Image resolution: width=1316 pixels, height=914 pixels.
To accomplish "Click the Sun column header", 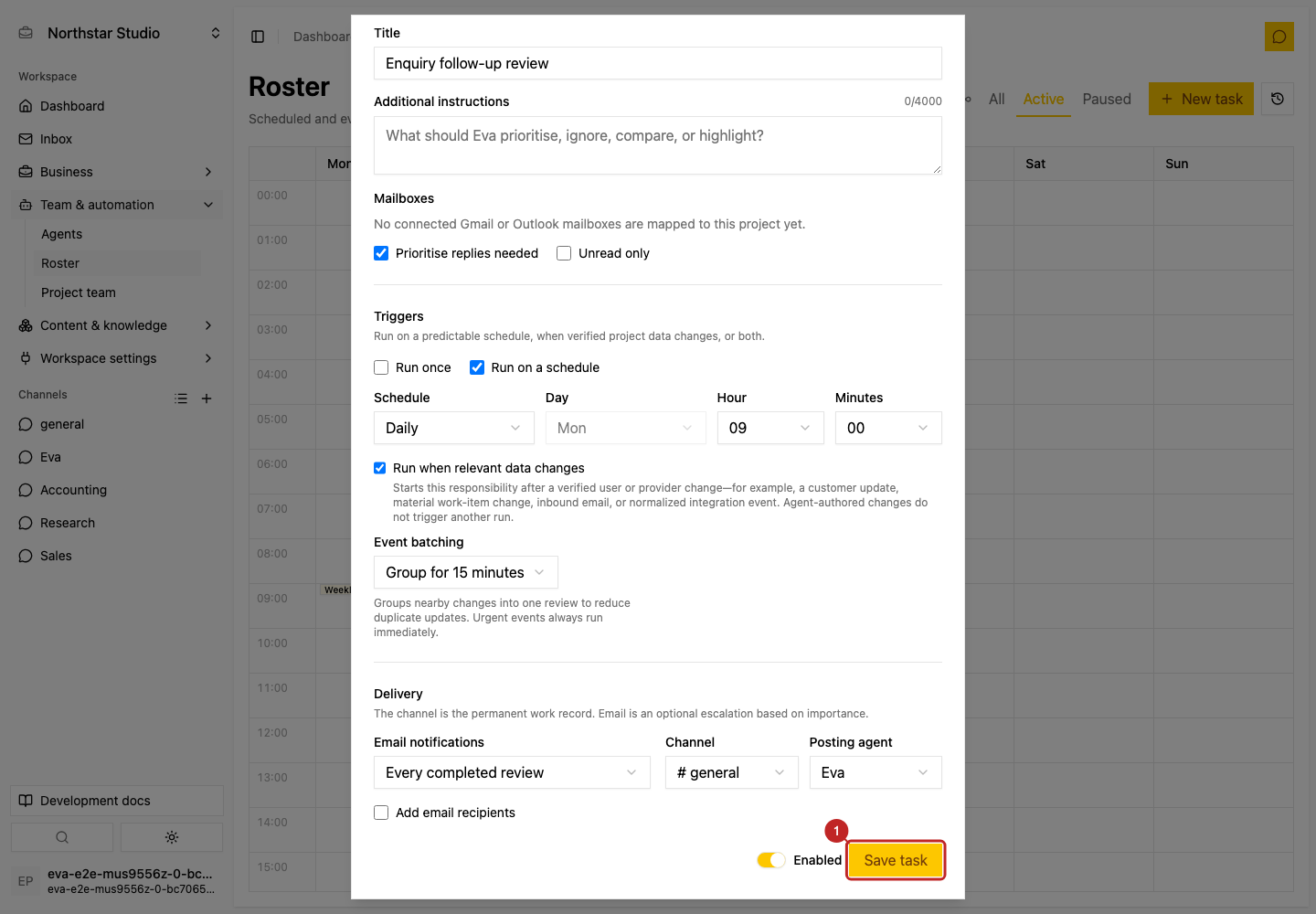I will (x=1224, y=164).
